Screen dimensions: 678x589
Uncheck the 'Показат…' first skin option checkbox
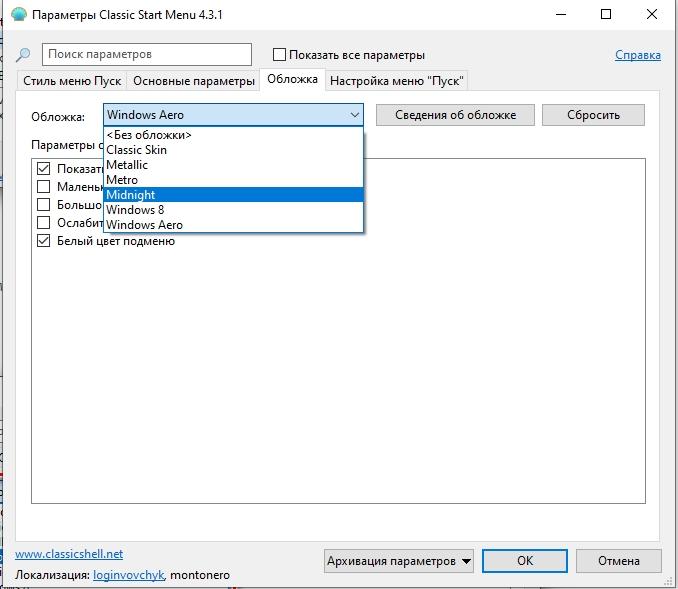pos(43,169)
